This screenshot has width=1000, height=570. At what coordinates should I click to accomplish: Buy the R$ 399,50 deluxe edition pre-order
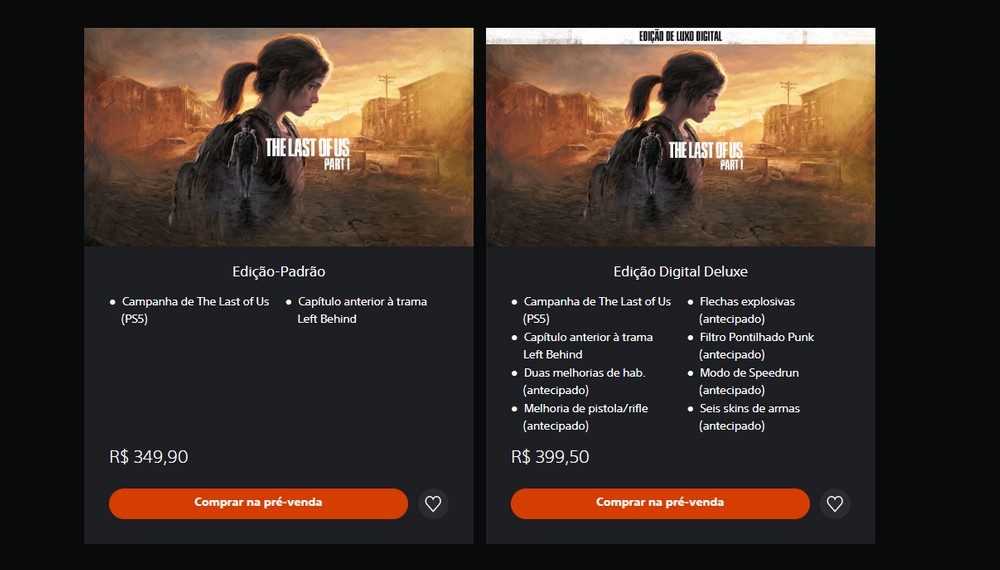[660, 504]
